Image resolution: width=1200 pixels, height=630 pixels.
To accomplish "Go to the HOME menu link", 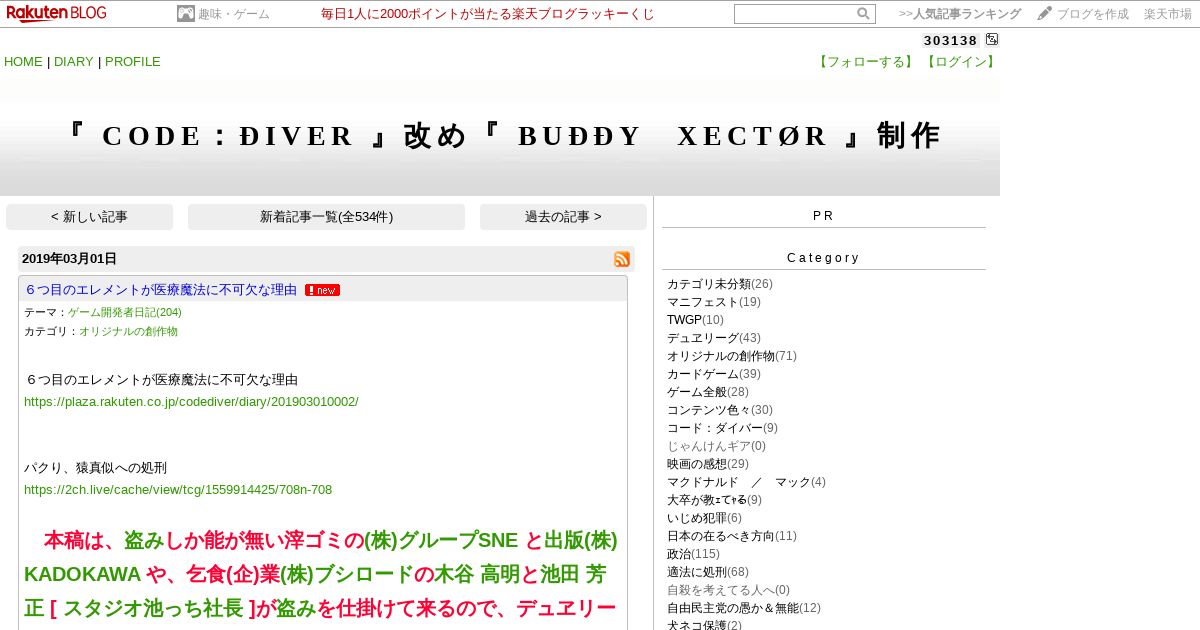I will [23, 62].
